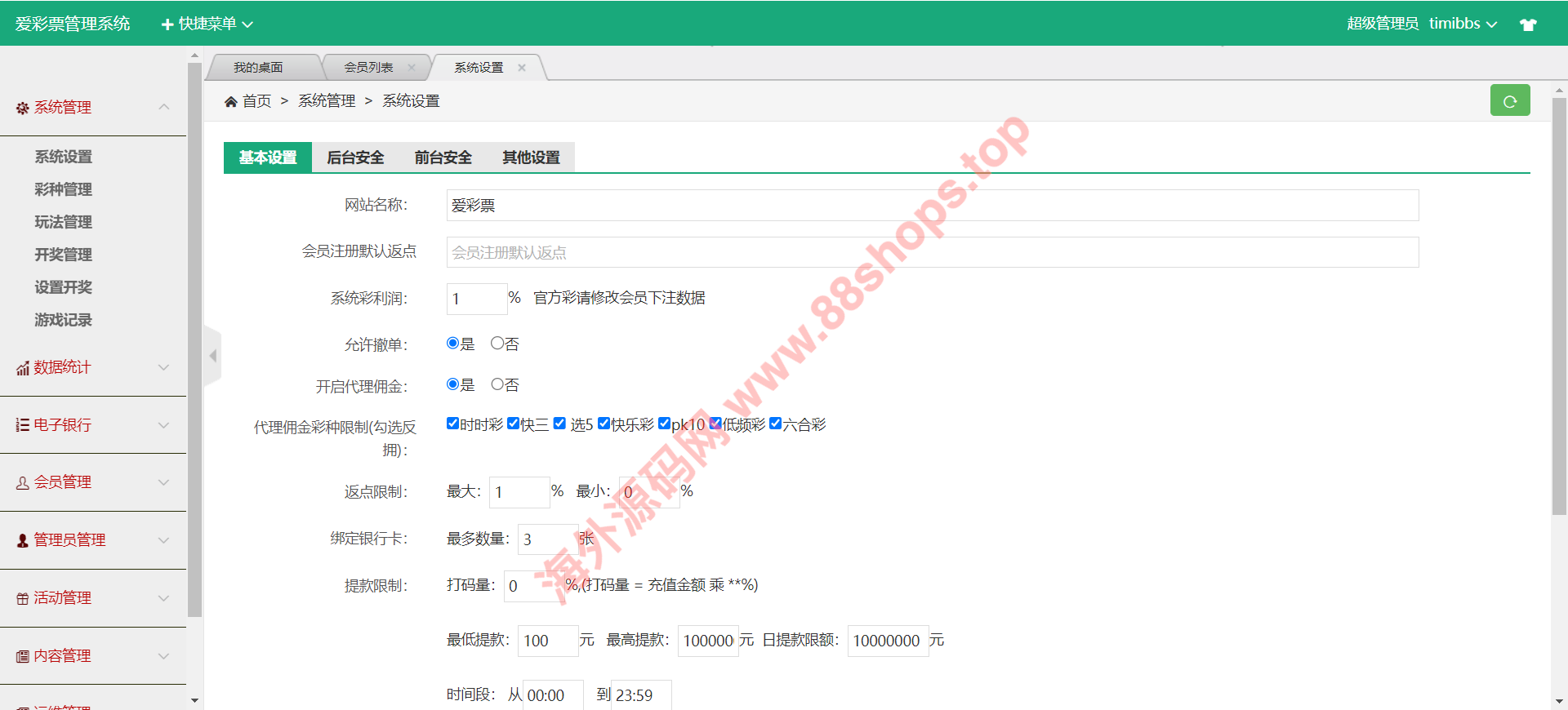1568x710 pixels.
Task: Open 彩种管理 in the sidebar
Action: point(63,189)
